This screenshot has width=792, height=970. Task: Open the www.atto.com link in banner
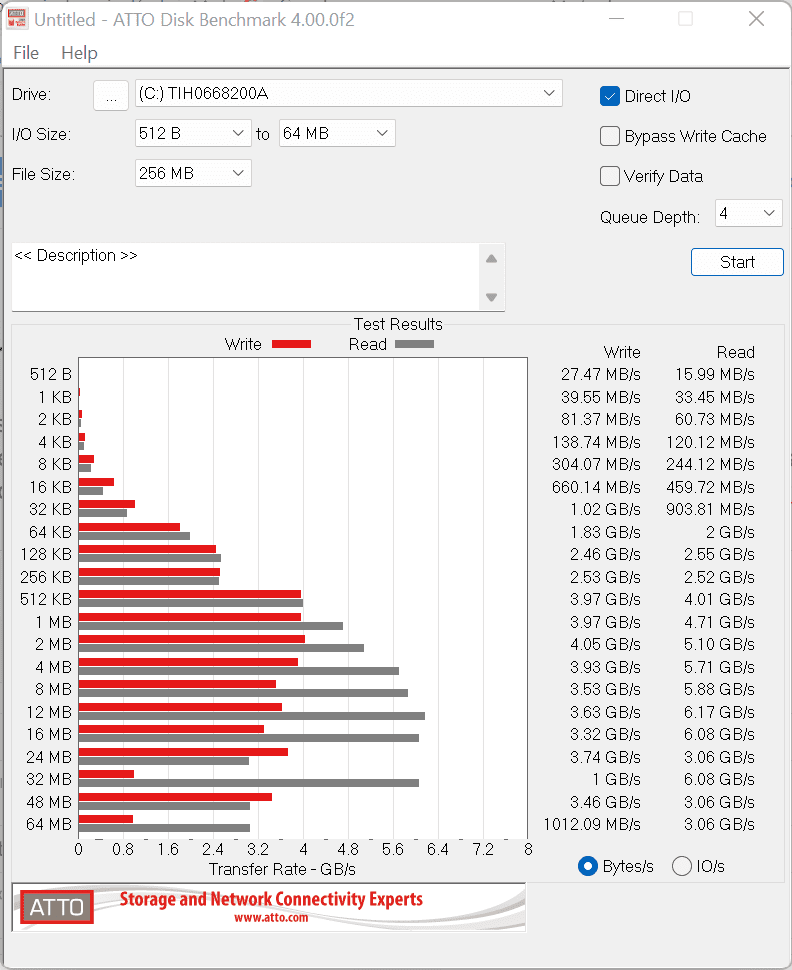(271, 918)
